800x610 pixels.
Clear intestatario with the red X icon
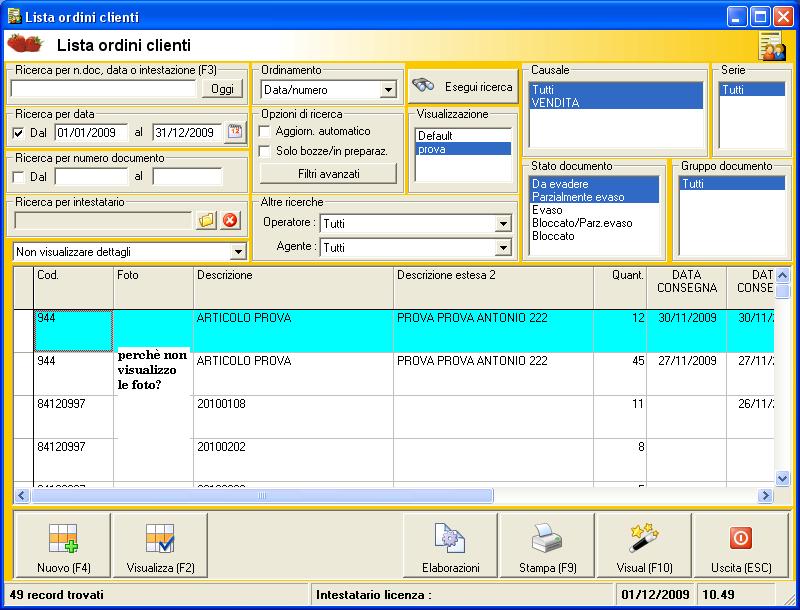[x=230, y=220]
